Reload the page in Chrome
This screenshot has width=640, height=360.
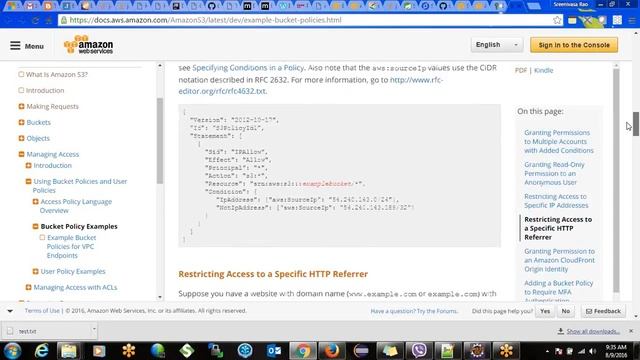tap(35, 20)
